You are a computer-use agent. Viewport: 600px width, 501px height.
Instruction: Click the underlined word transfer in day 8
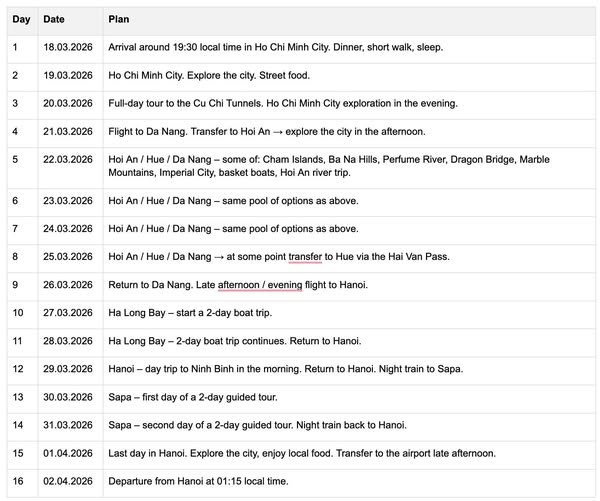[305, 256]
